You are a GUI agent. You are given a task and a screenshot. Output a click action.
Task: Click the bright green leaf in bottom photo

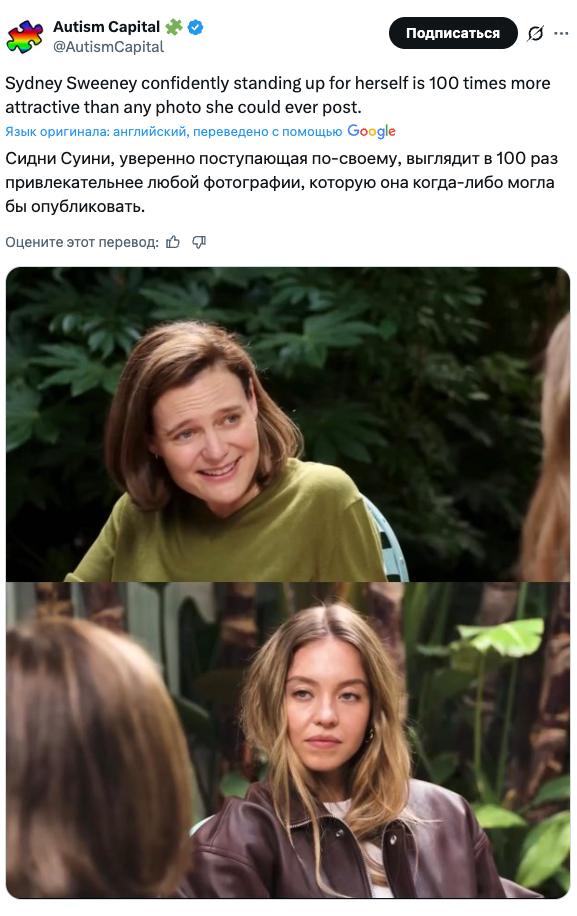503,637
